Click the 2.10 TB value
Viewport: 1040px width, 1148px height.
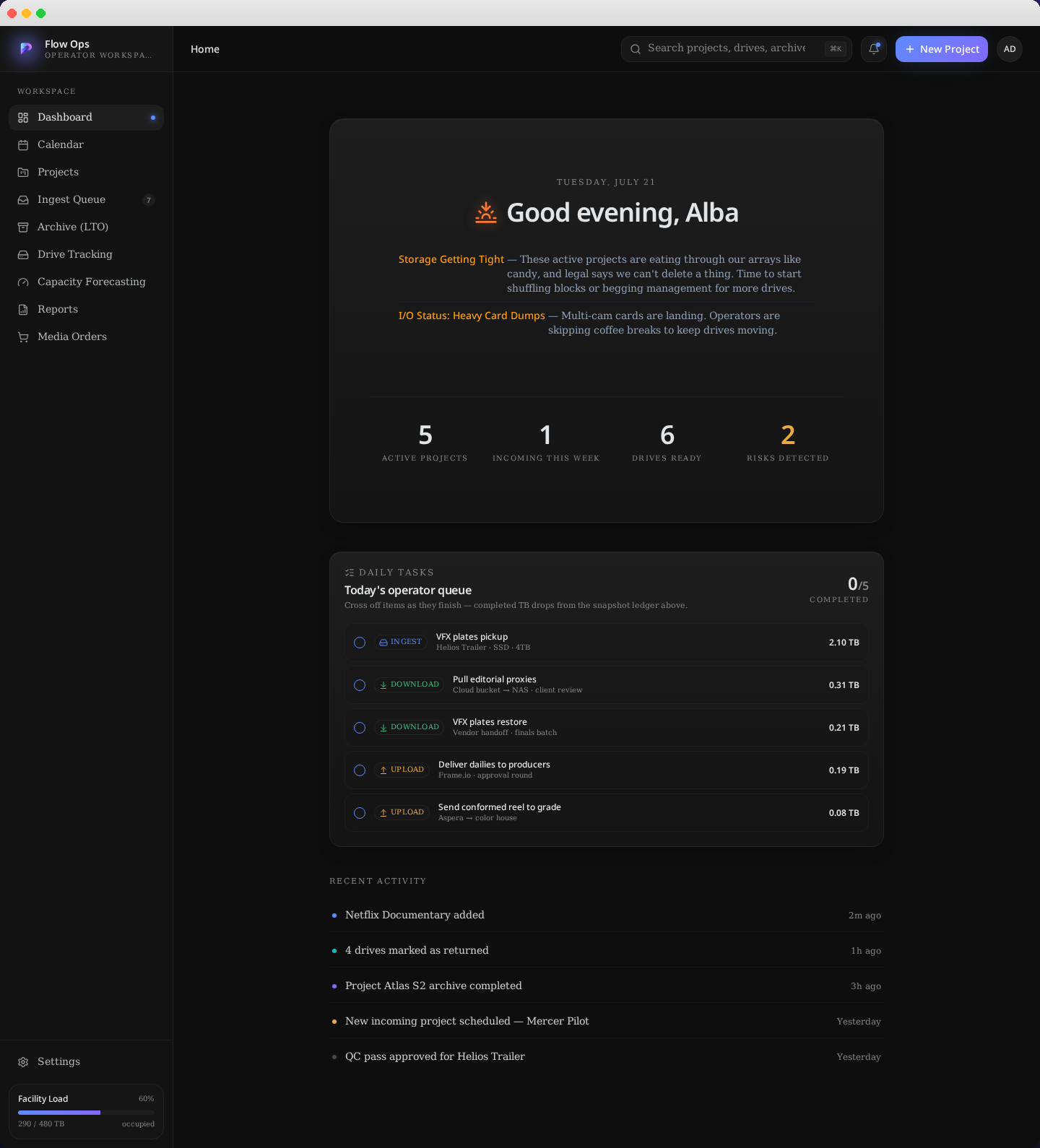(x=844, y=643)
